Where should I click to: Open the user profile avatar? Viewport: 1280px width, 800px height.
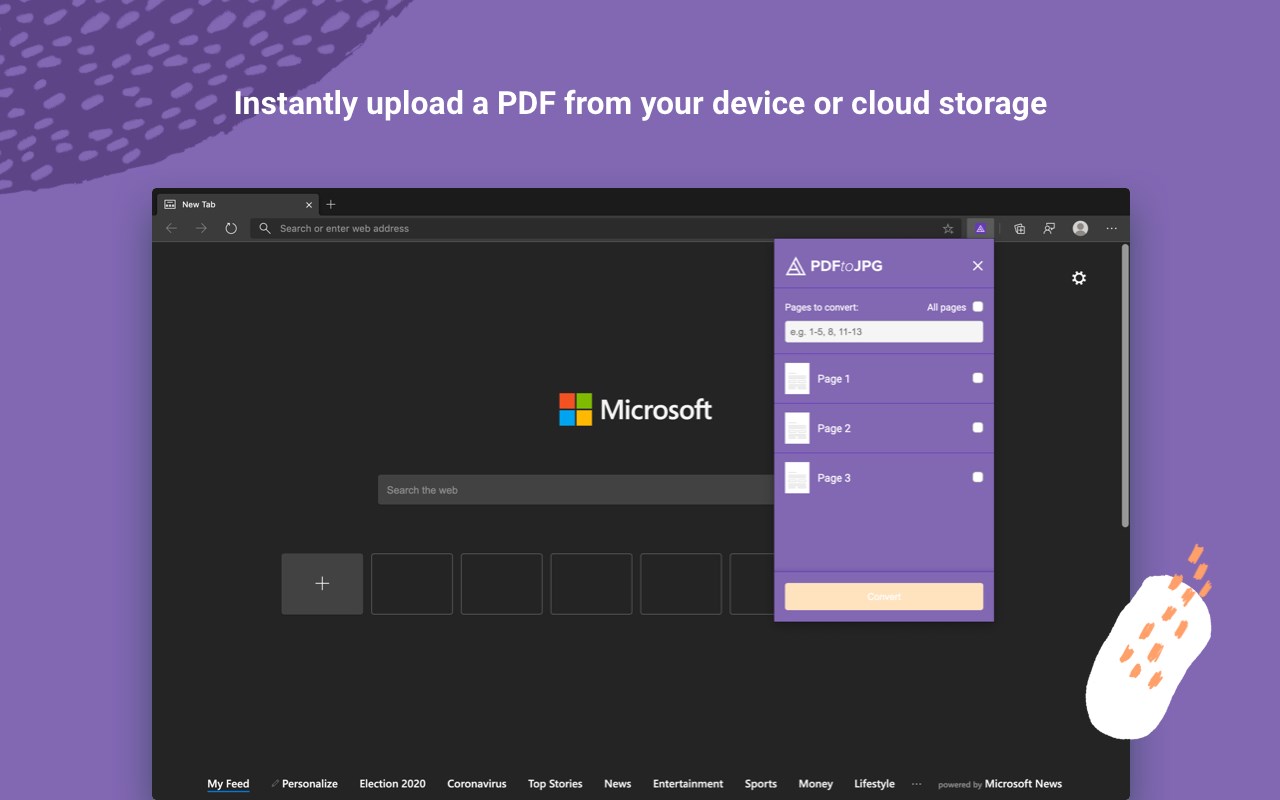pos(1080,229)
